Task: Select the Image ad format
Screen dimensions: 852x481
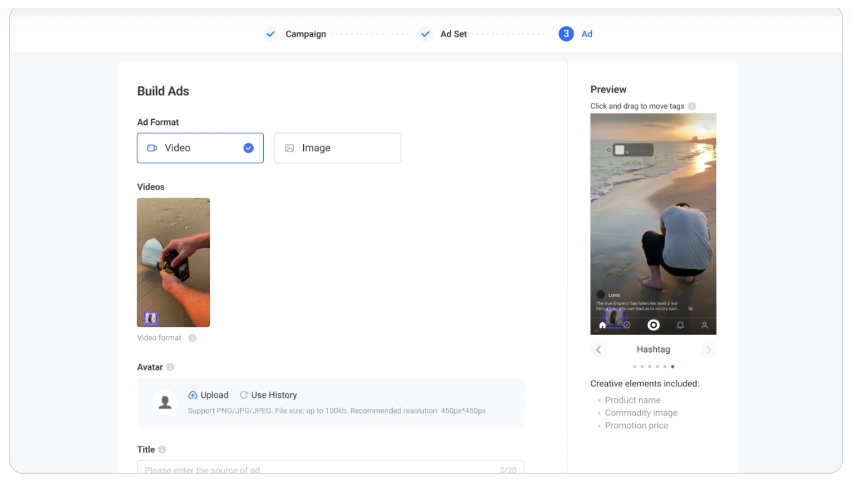Action: (337, 148)
